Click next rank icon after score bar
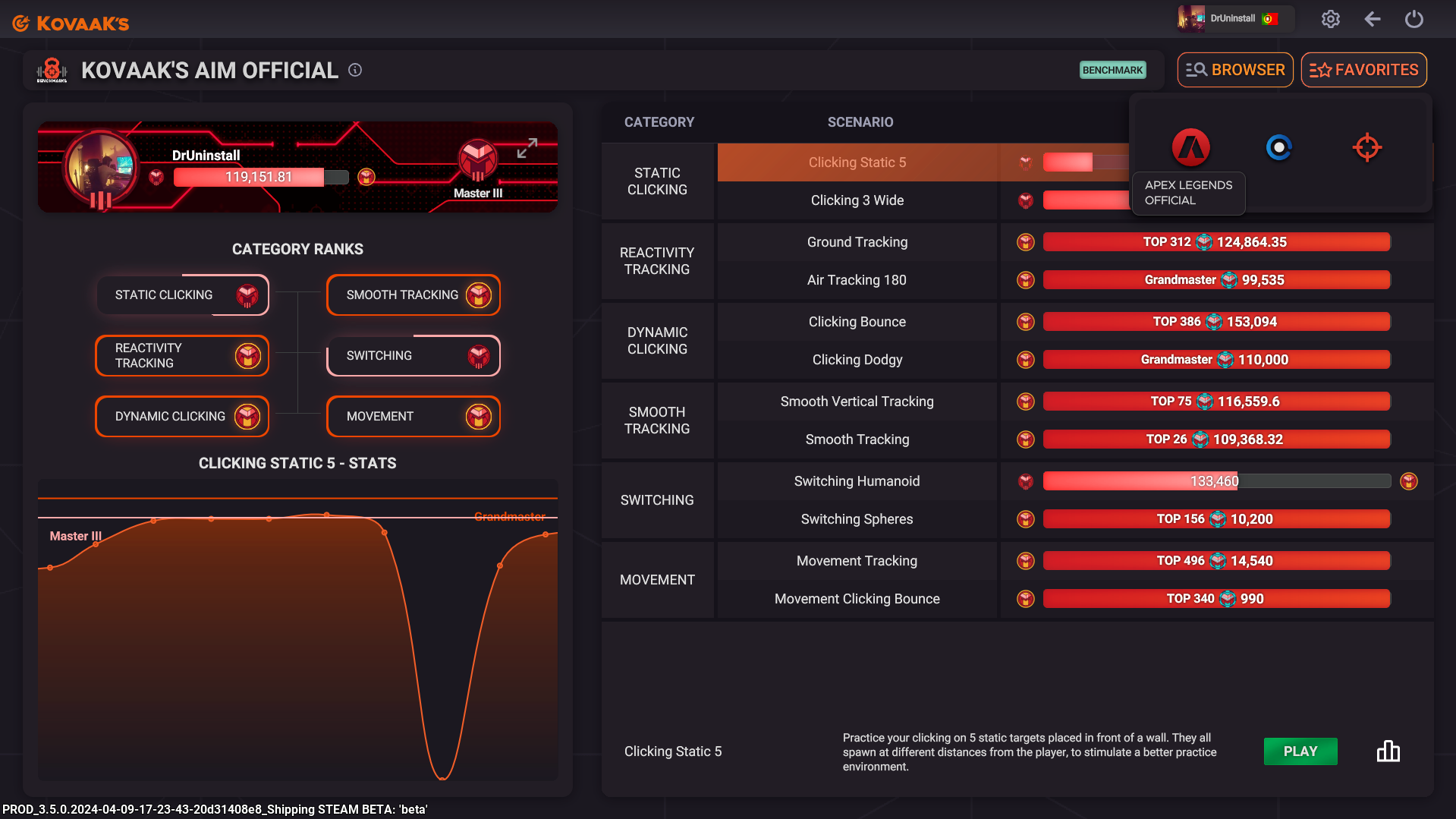Image resolution: width=1456 pixels, height=819 pixels. tap(366, 177)
